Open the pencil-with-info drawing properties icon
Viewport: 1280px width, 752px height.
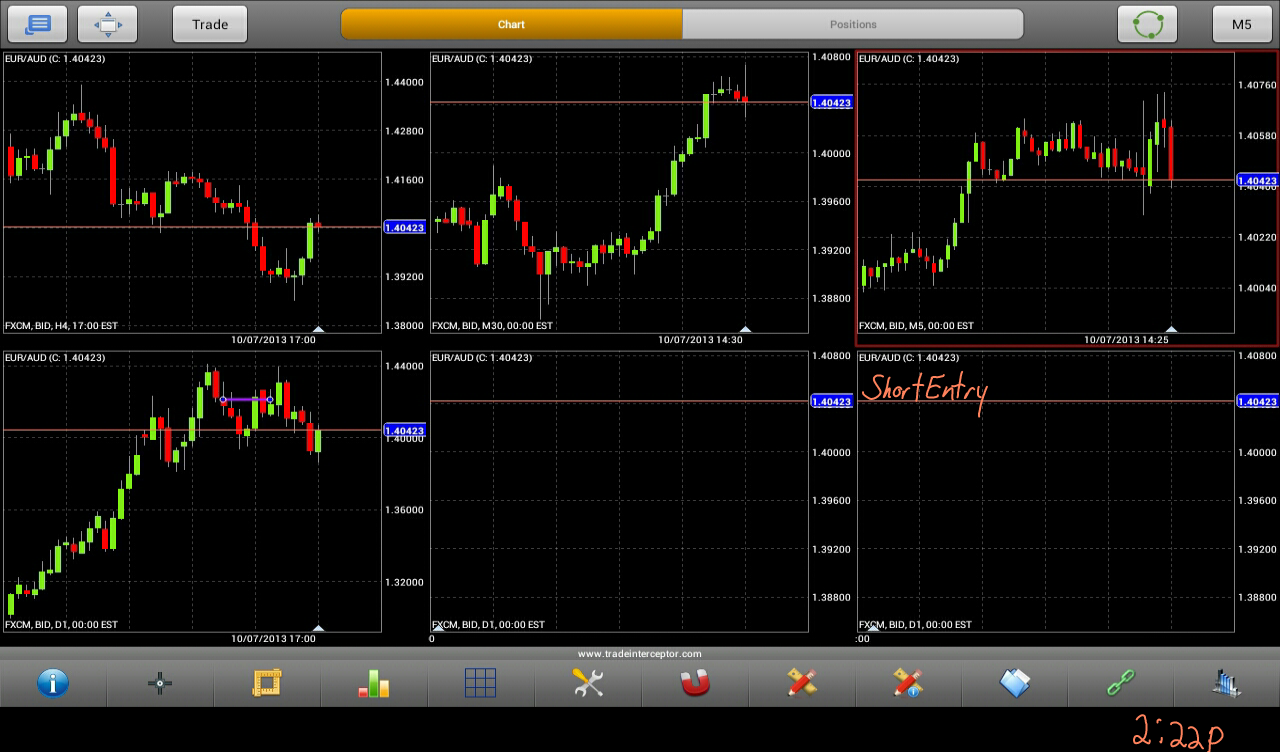tap(908, 684)
